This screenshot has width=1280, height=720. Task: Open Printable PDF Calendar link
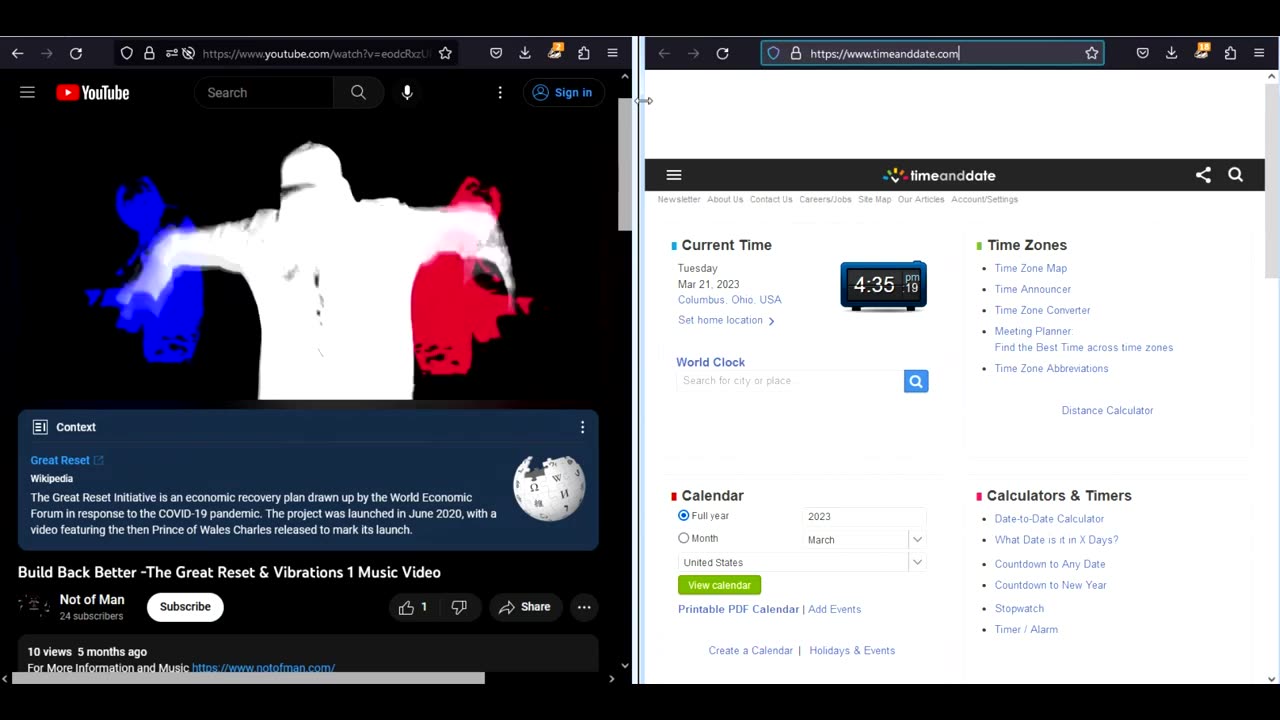[x=738, y=609]
